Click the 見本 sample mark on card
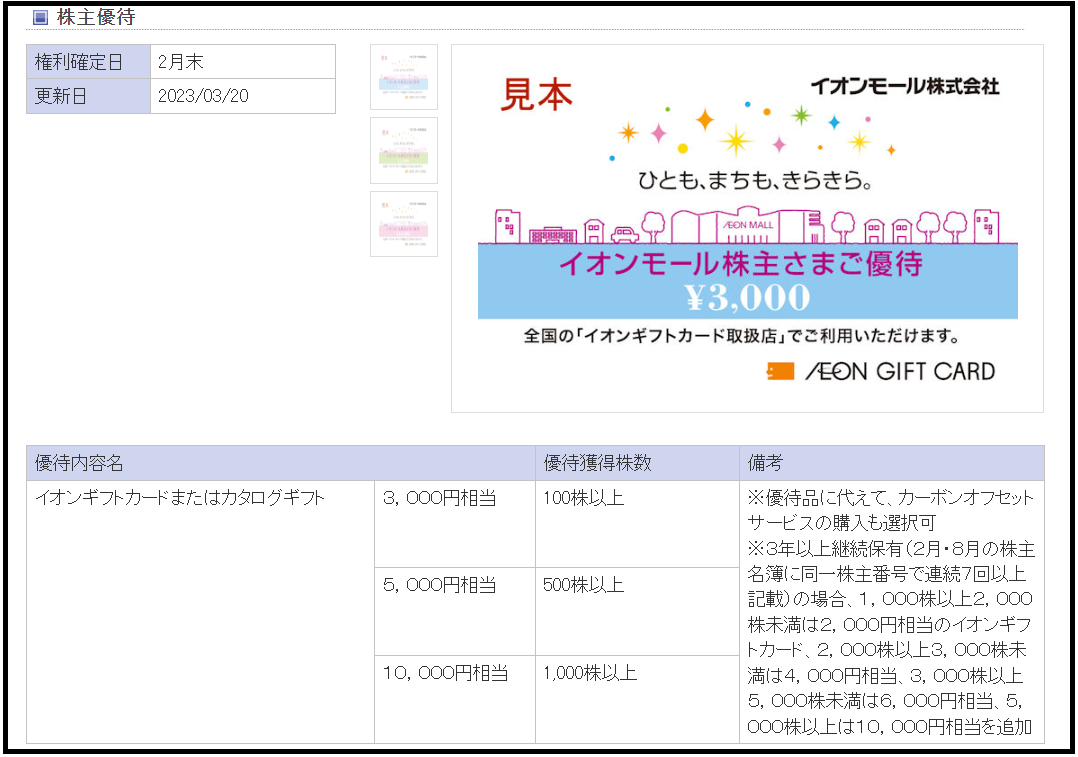The height and width of the screenshot is (757, 1078). [536, 94]
